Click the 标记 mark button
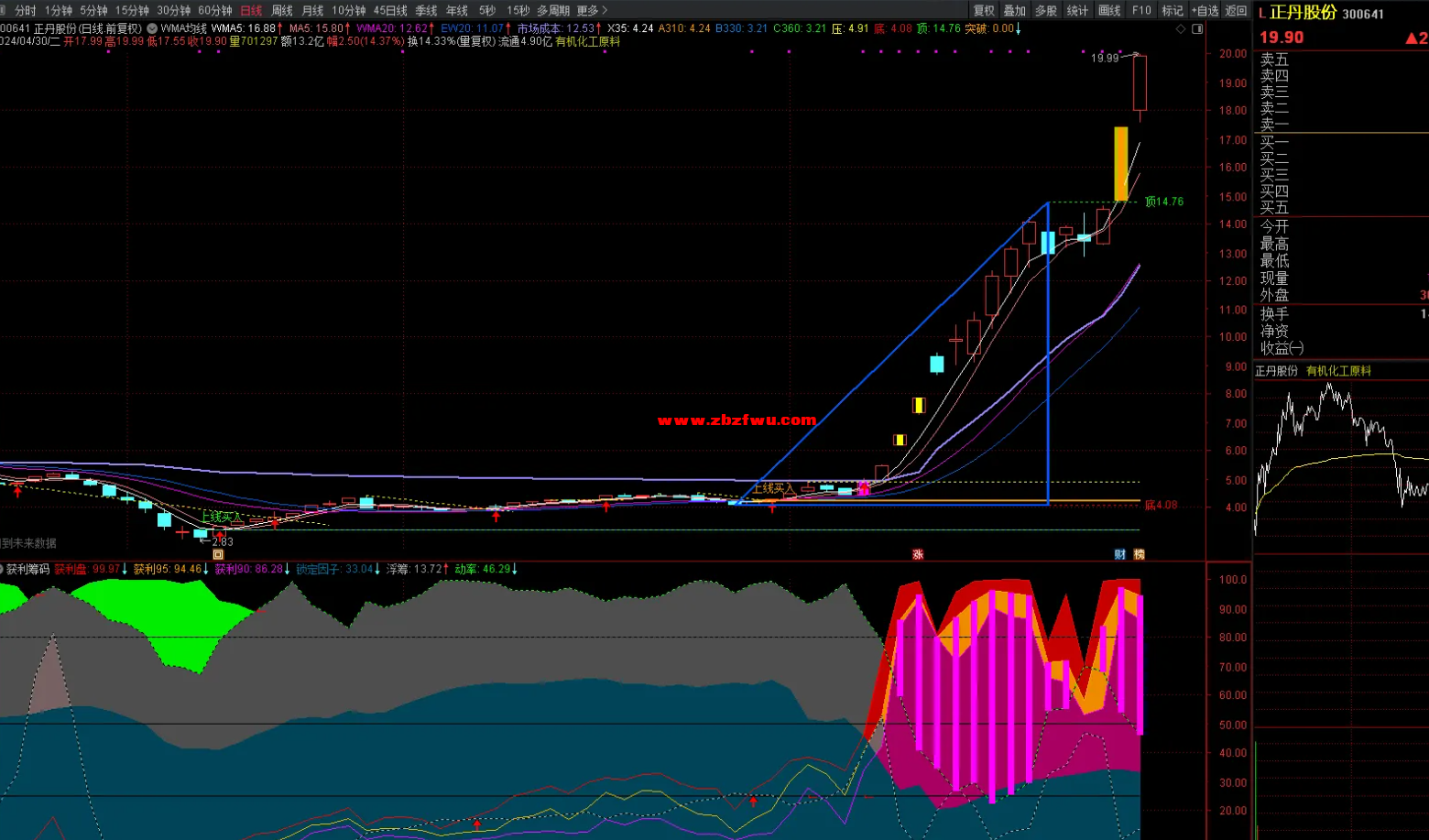 pyautogui.click(x=1173, y=10)
